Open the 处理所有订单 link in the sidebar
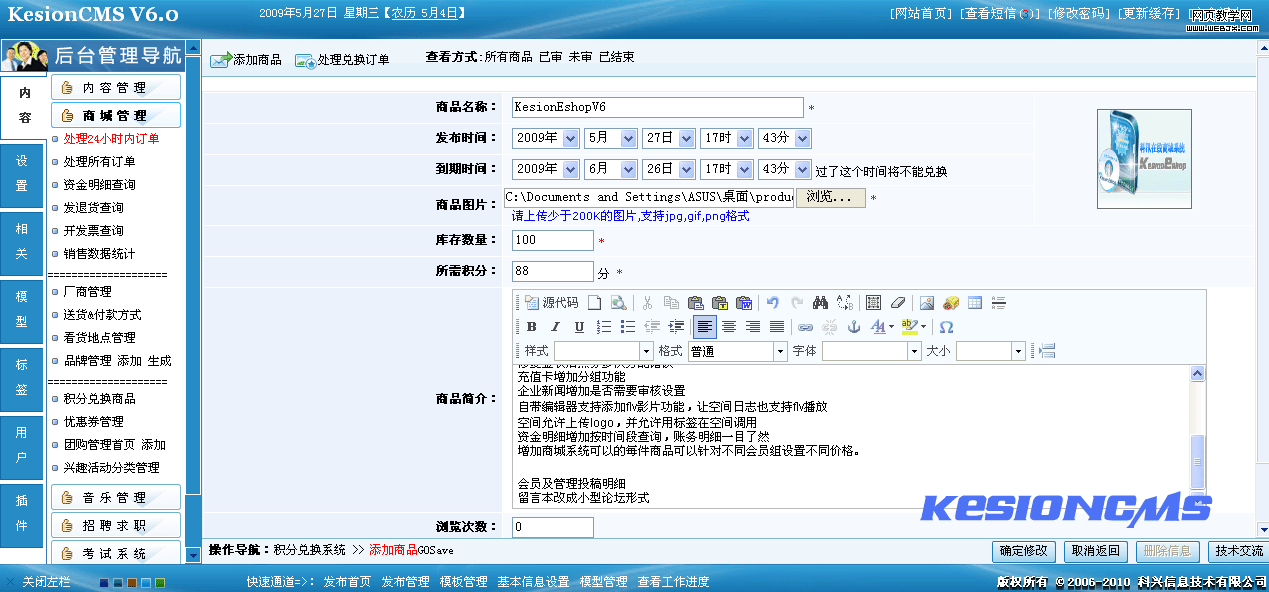The image size is (1269, 592). pyautogui.click(x=99, y=162)
